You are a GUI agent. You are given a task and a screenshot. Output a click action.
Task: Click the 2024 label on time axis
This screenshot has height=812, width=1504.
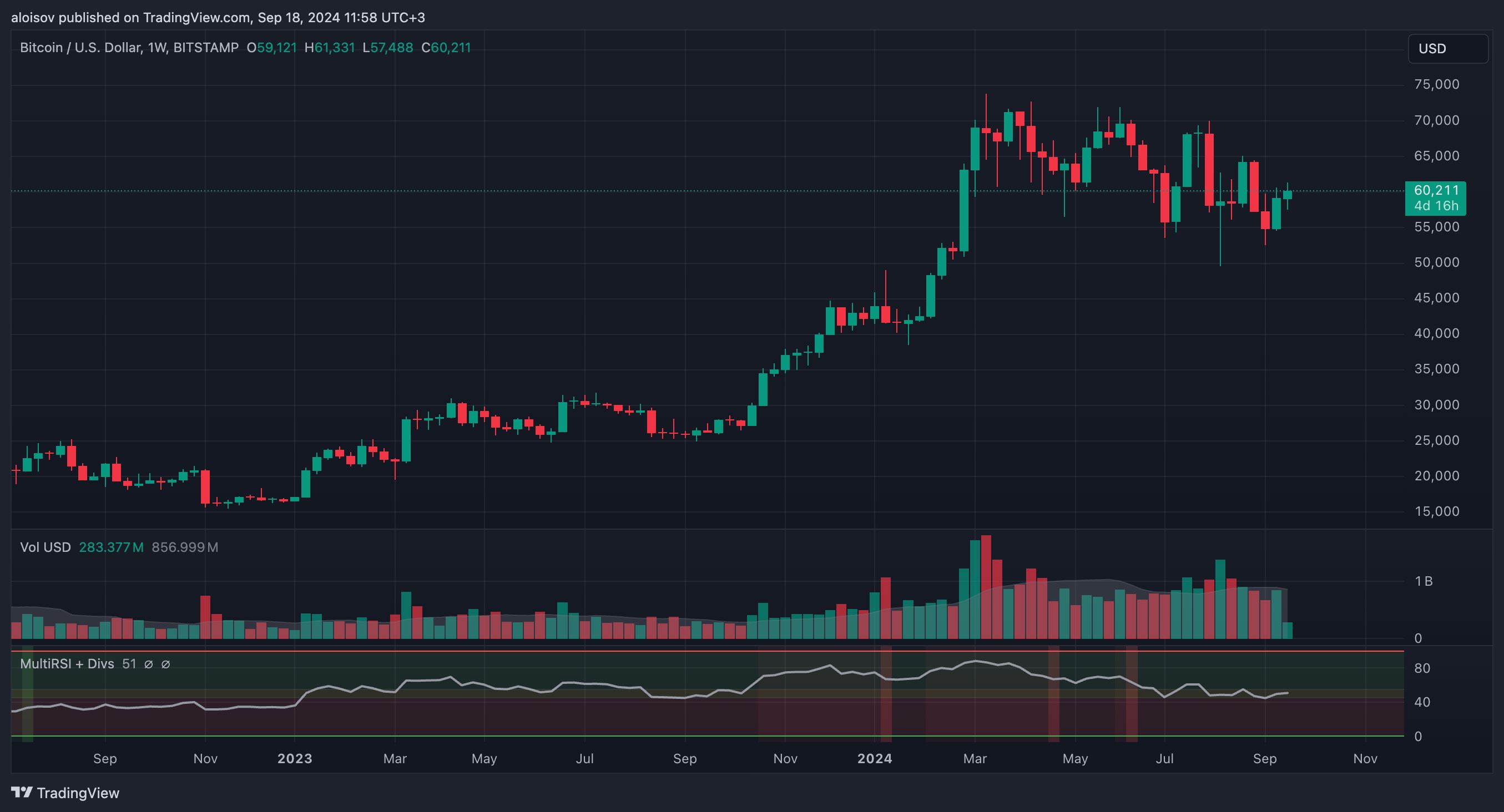pyautogui.click(x=874, y=758)
